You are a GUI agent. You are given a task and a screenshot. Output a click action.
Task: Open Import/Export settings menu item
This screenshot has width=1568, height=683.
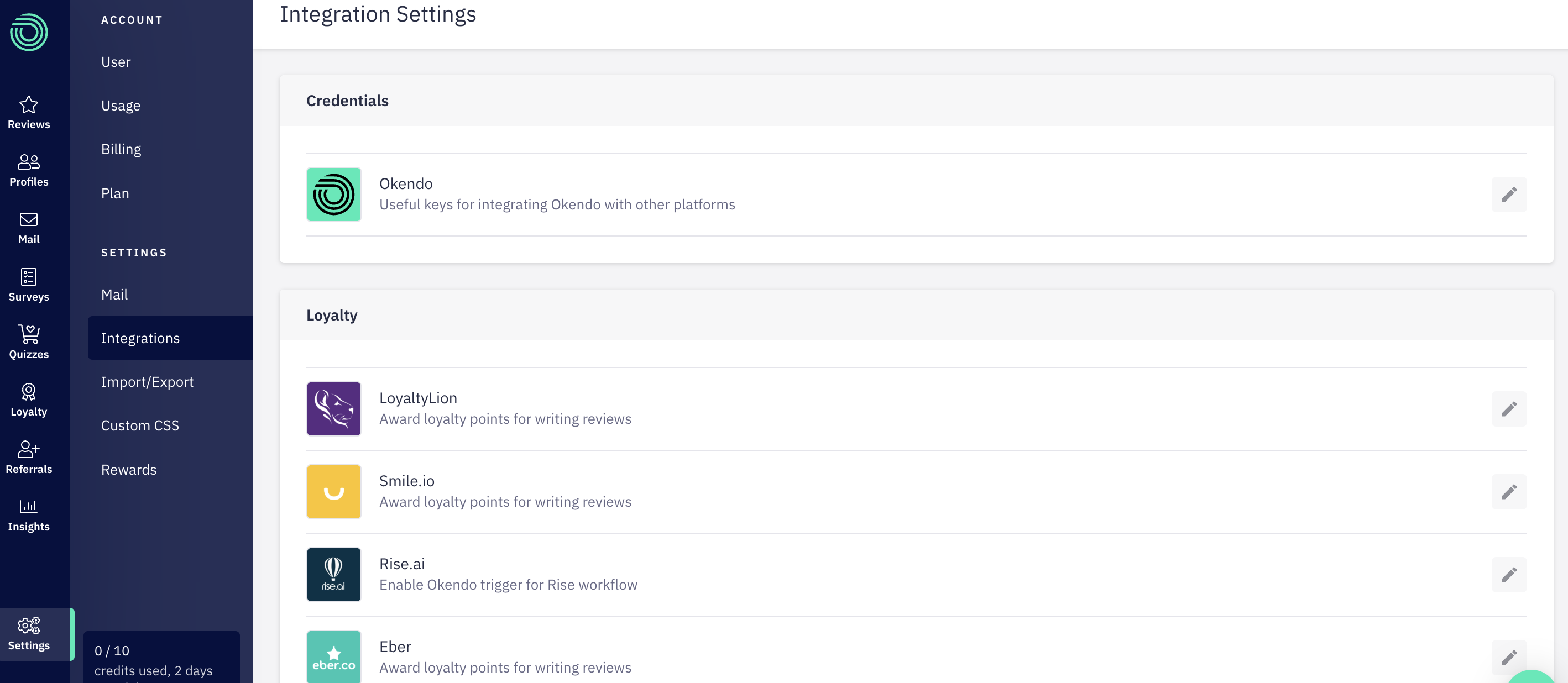coord(147,381)
